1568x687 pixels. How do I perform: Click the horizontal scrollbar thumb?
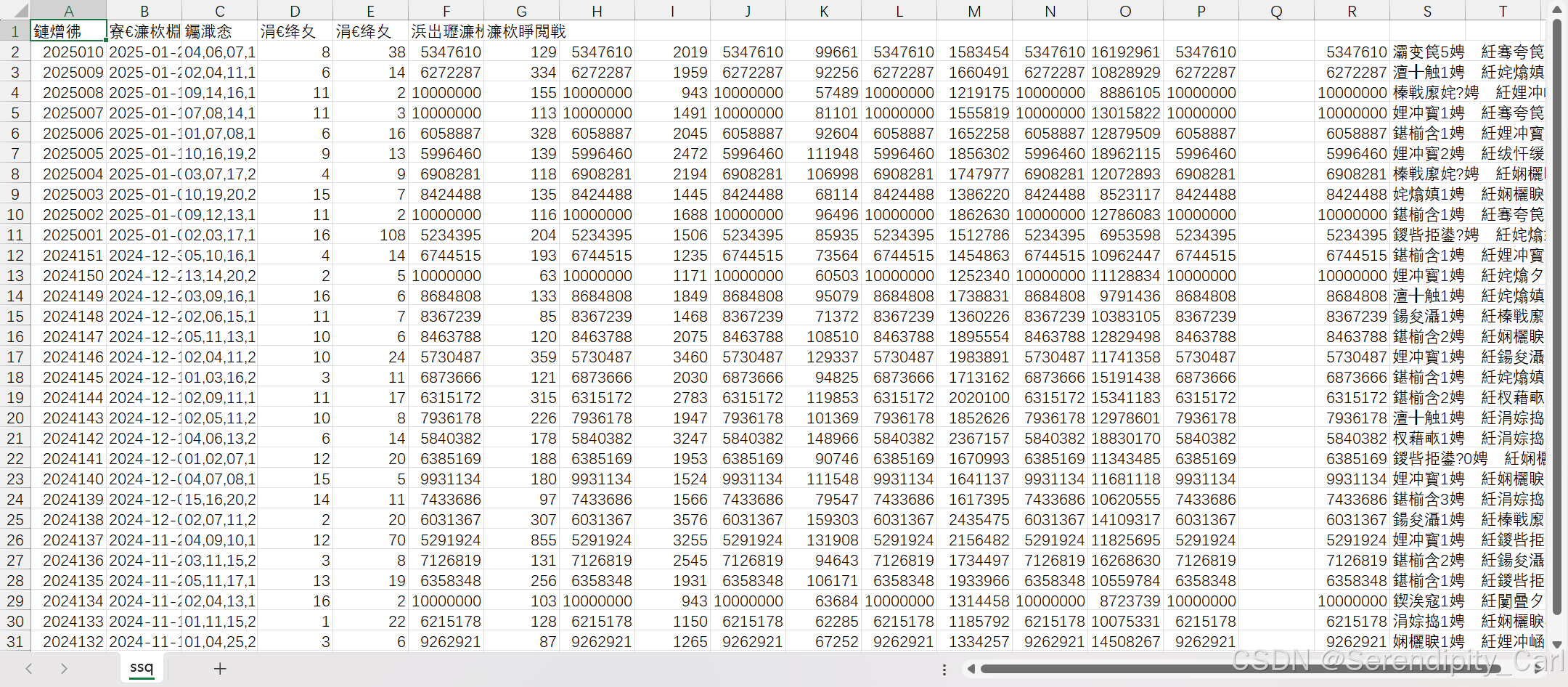click(x=1241, y=669)
